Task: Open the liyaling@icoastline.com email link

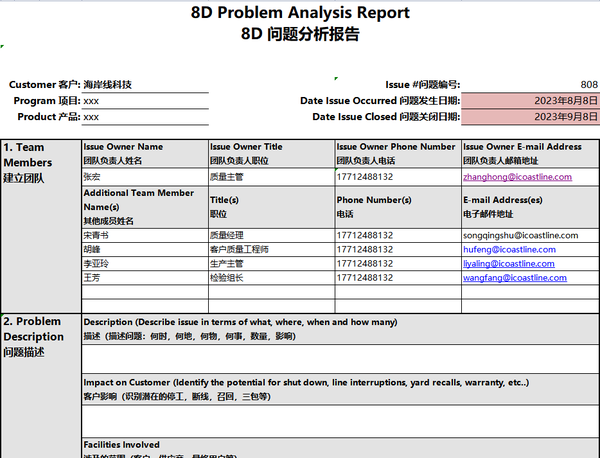Action: coord(509,264)
